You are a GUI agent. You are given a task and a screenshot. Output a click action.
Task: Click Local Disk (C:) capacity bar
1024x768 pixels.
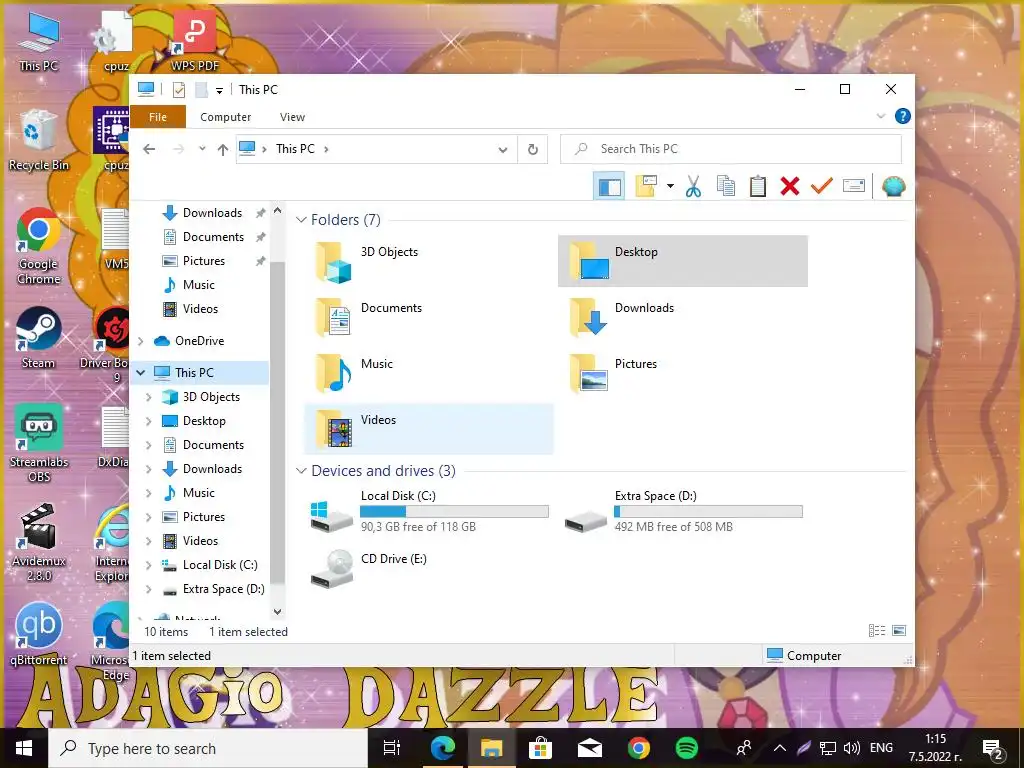[455, 512]
